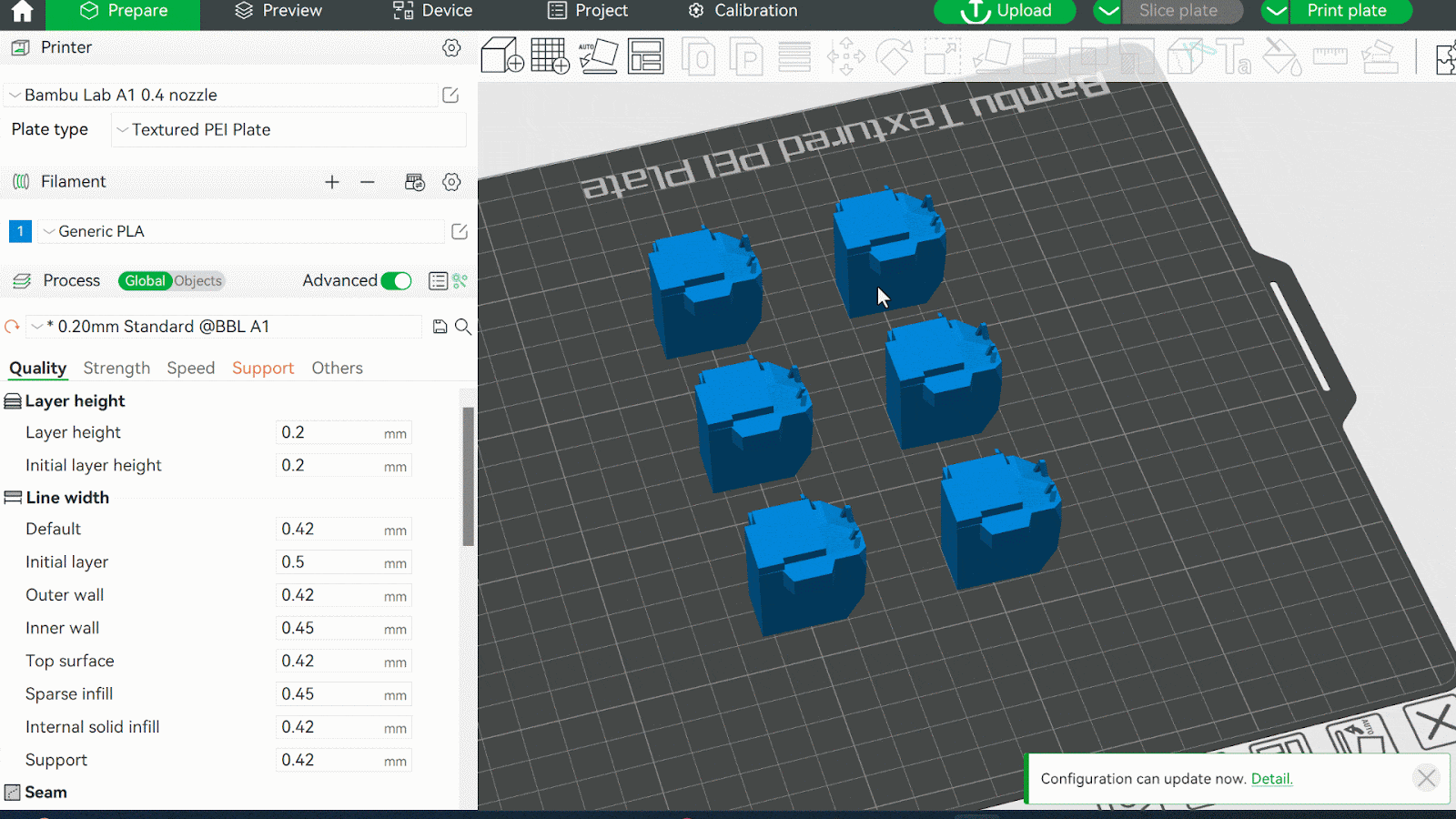
Task: Turn off the Advanced settings toggle
Action: click(396, 281)
